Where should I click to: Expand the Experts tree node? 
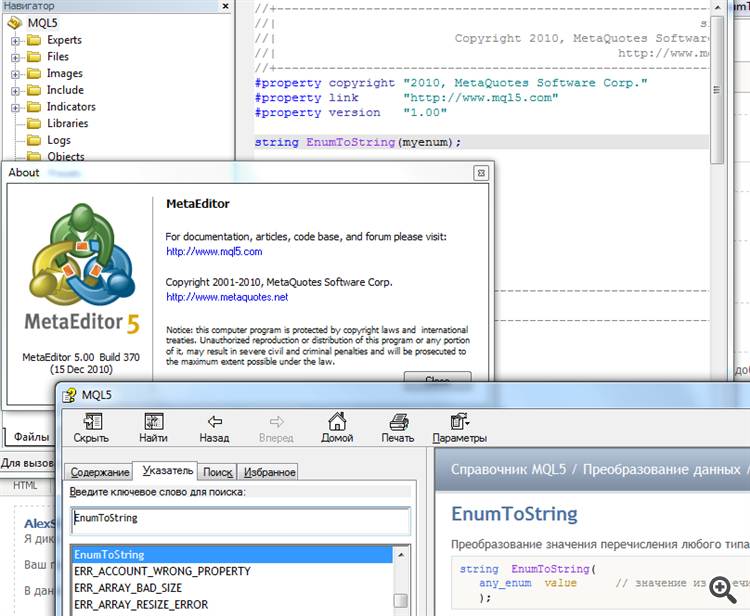pyautogui.click(x=15, y=41)
